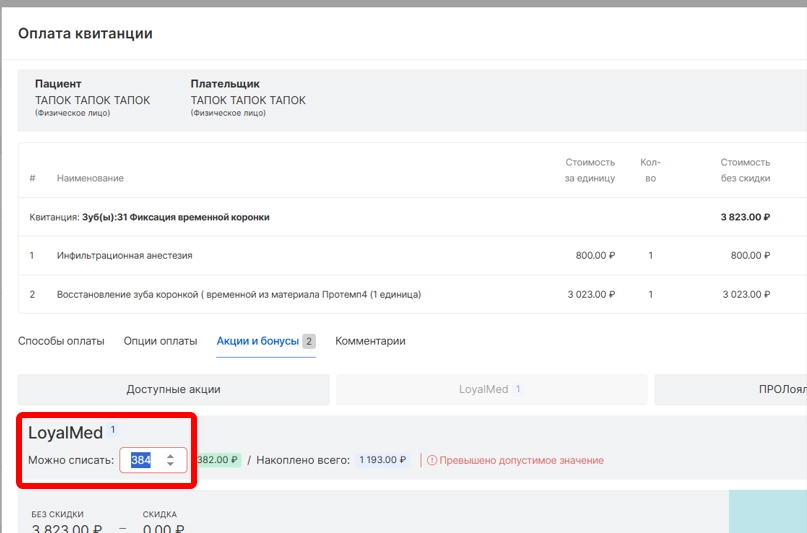Viewport: 807px width, 533px height.
Task: Click the green 382.00 ₽ available bonus badge
Action: (x=217, y=460)
